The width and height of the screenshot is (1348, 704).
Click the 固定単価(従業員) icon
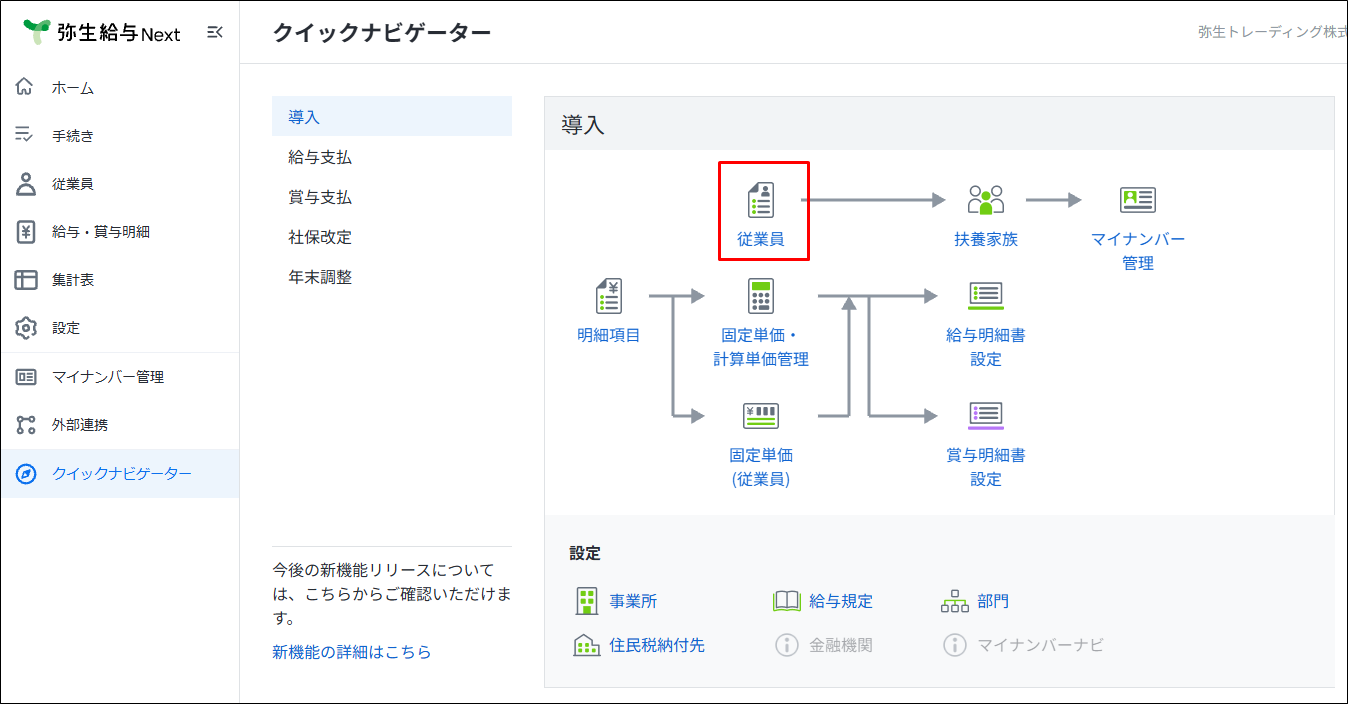(x=761, y=416)
